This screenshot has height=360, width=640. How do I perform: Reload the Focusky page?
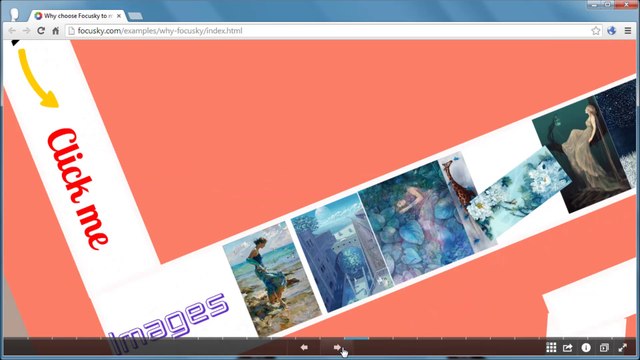pyautogui.click(x=41, y=31)
